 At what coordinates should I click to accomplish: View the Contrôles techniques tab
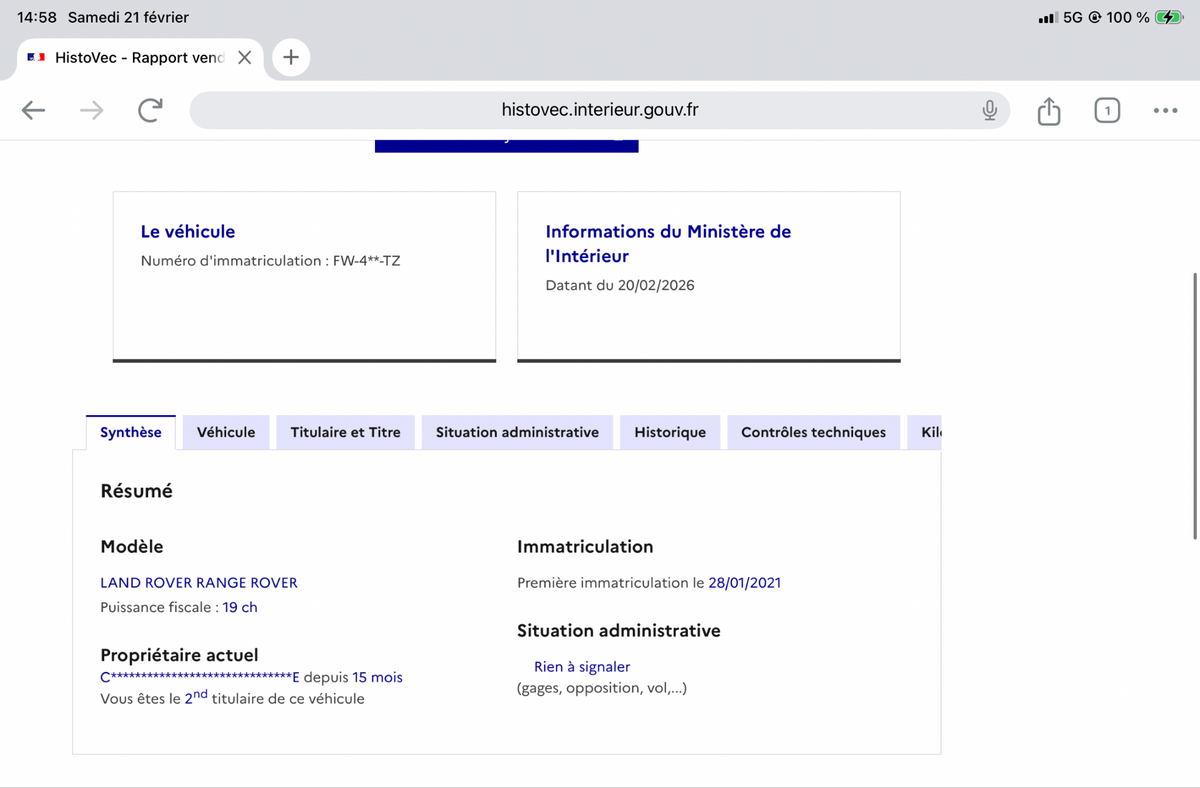[813, 432]
